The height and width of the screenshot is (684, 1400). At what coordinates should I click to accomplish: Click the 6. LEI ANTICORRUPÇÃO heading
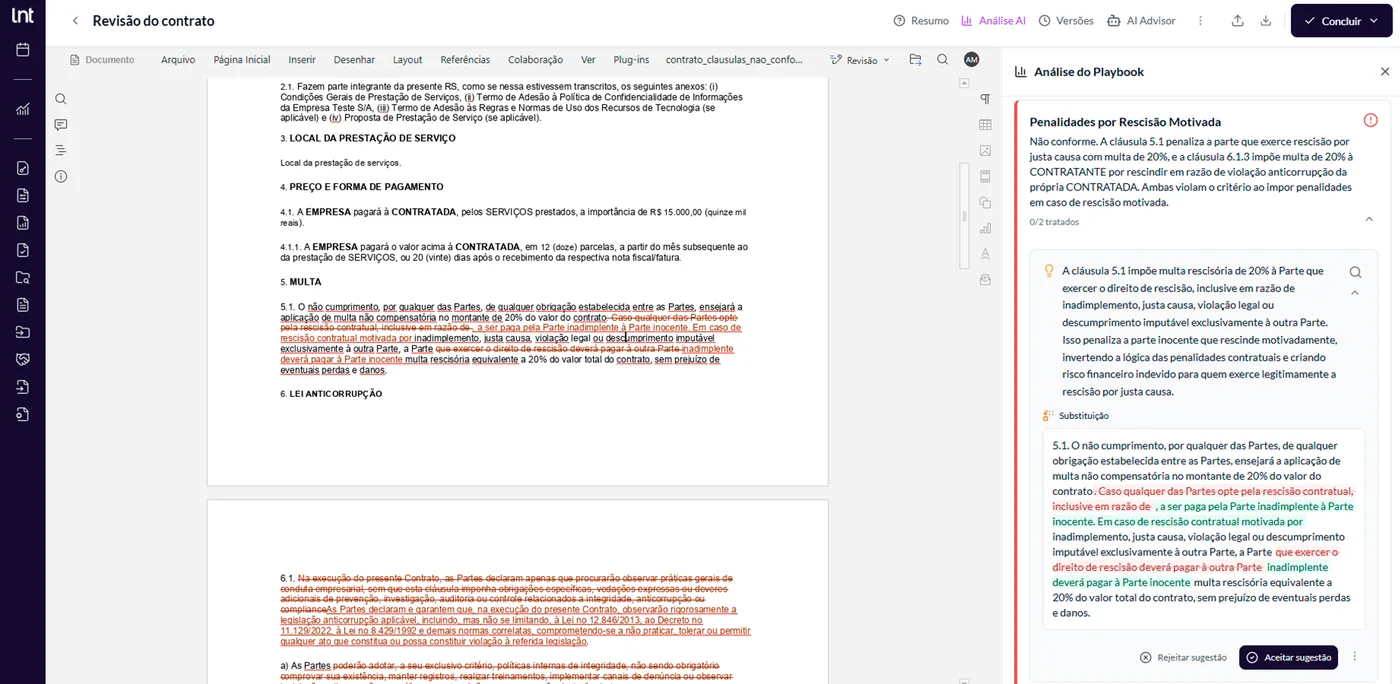(331, 394)
